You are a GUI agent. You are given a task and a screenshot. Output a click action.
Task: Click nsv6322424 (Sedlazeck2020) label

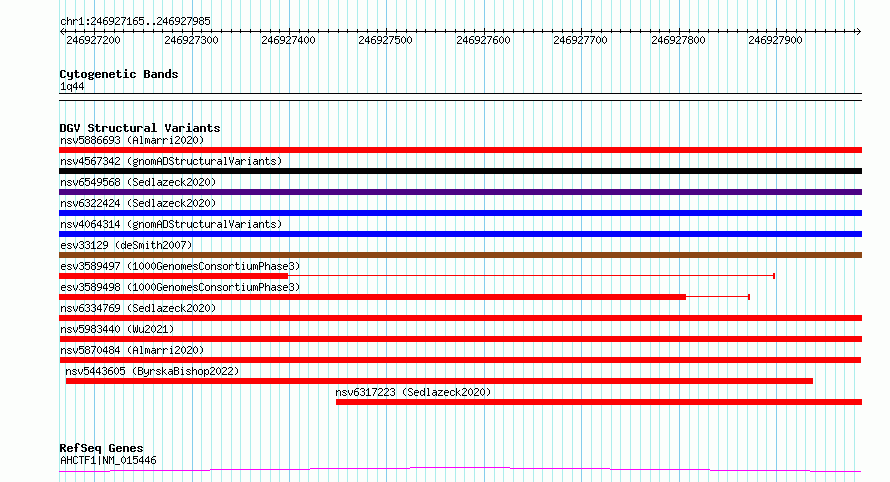point(138,203)
